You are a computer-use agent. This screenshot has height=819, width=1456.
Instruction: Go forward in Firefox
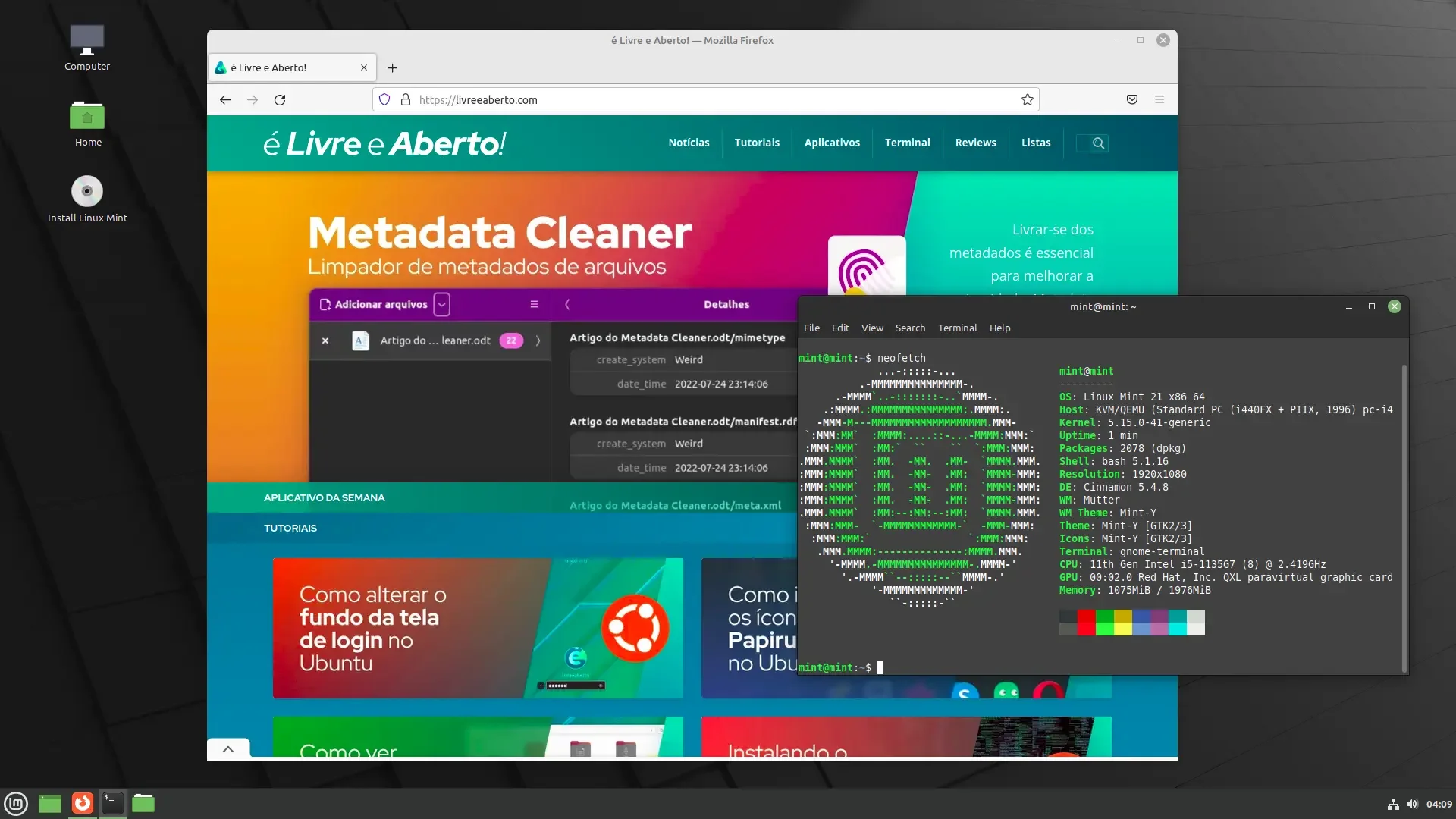[x=253, y=99]
